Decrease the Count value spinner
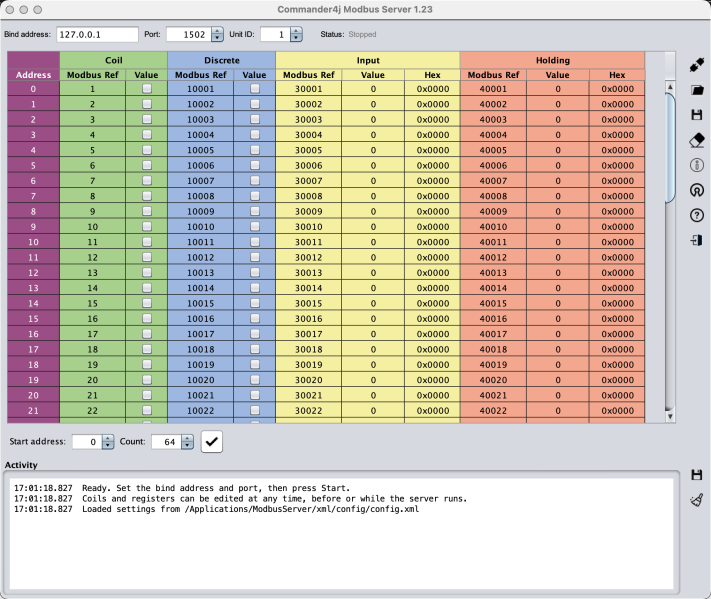 187,445
